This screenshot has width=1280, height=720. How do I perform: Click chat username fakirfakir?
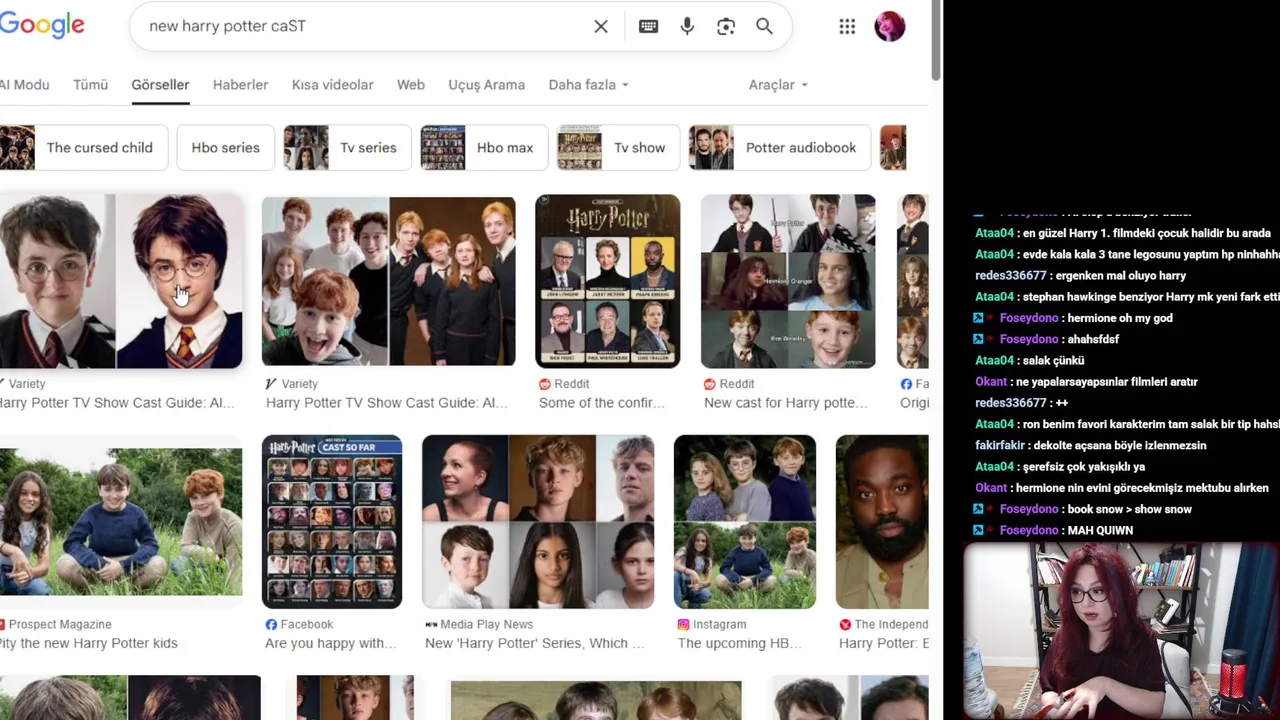998,445
